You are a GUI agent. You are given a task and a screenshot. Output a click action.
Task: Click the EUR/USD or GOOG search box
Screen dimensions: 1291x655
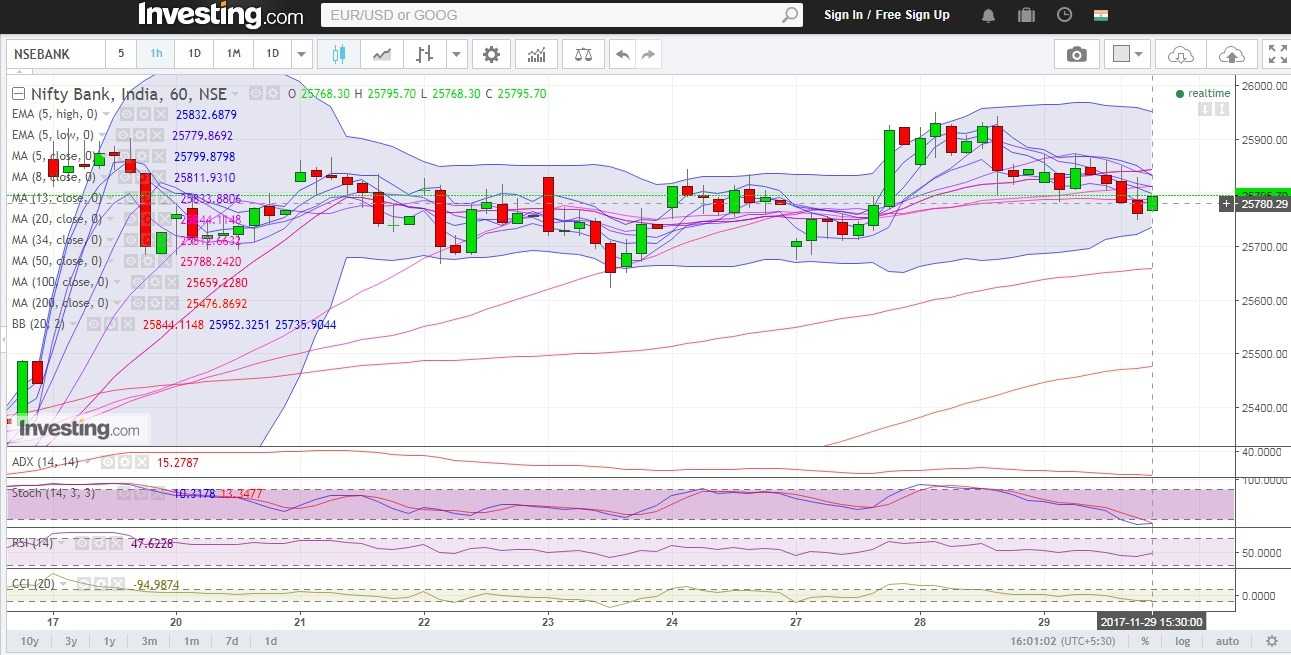click(x=562, y=15)
